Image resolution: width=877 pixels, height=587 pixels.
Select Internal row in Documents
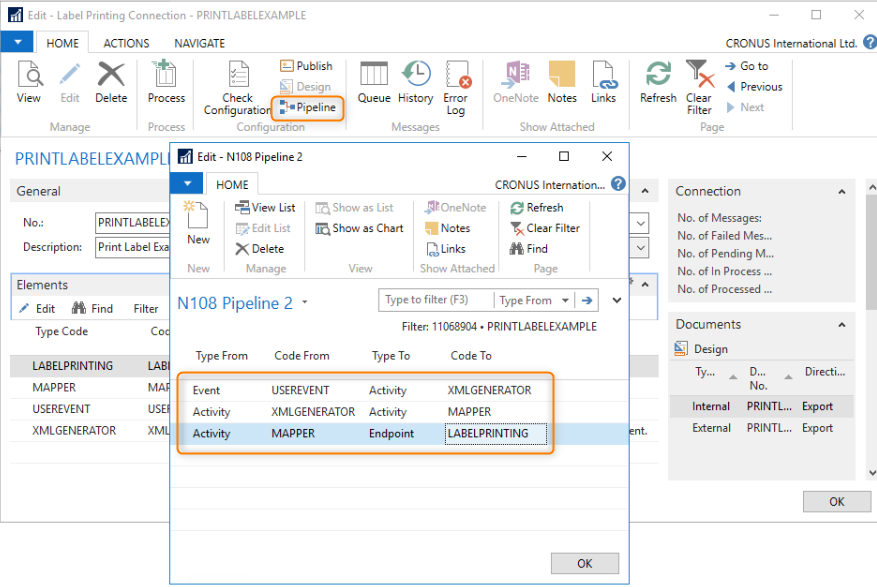(762, 406)
